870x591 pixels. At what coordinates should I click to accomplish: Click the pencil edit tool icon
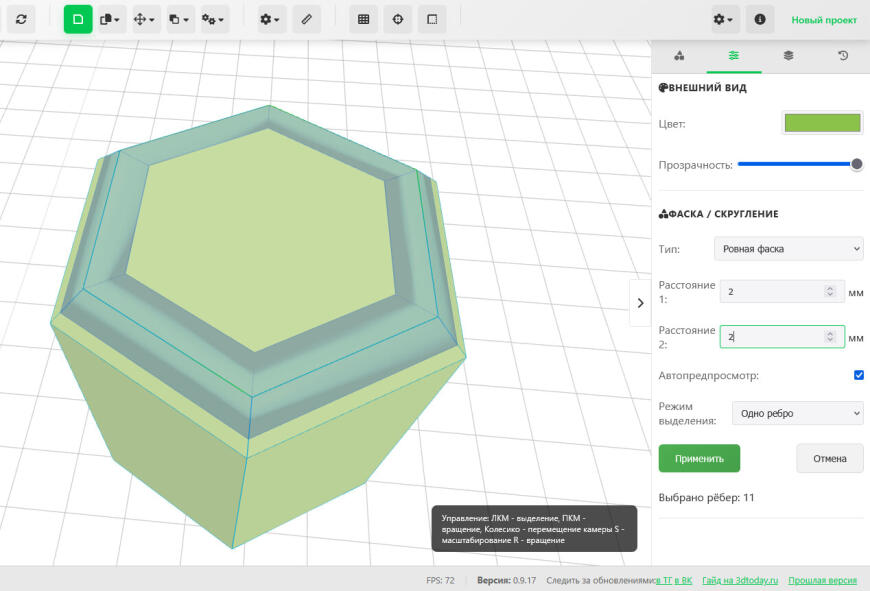pos(307,19)
